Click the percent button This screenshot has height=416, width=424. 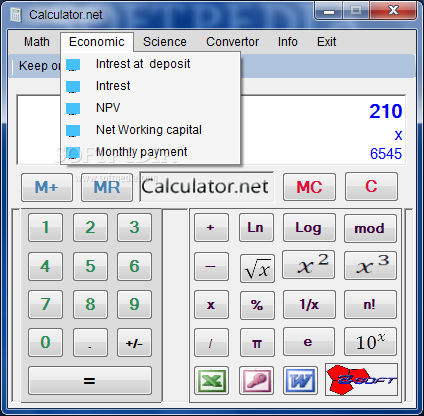[x=257, y=305]
